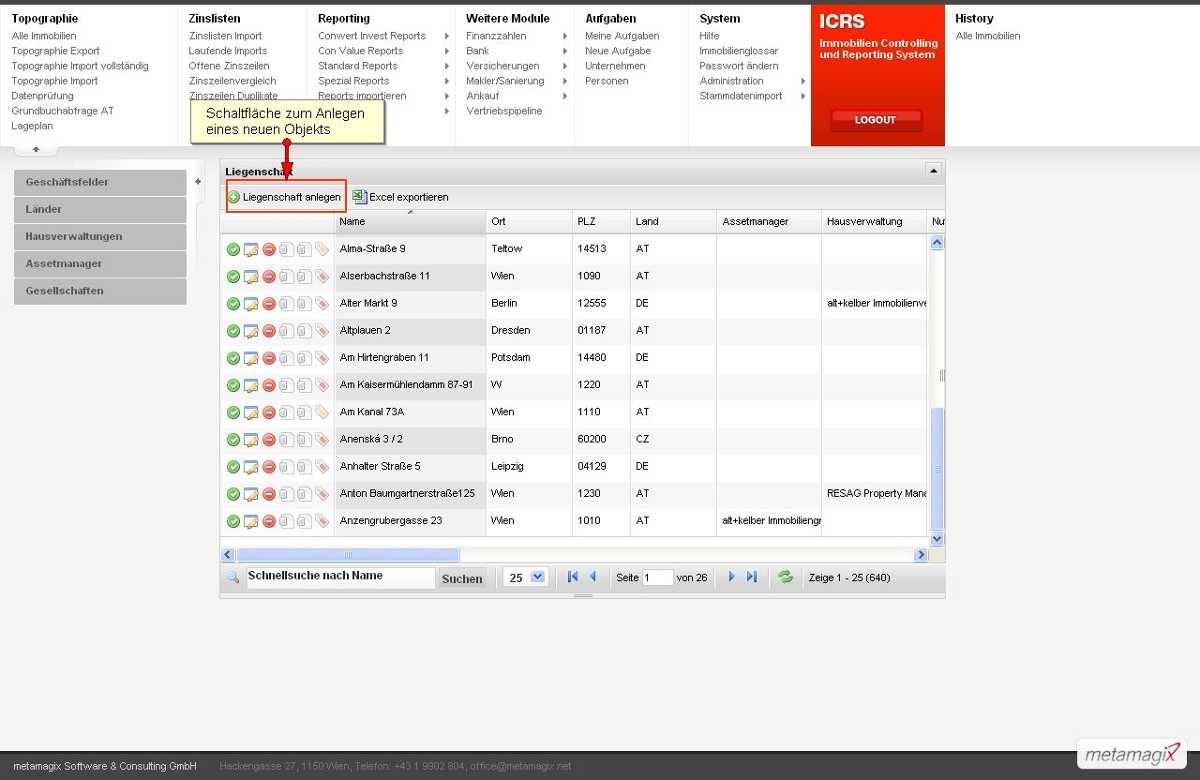The image size is (1200, 780).
Task: Open edit window icon for Altplauen 2
Action: pos(251,331)
